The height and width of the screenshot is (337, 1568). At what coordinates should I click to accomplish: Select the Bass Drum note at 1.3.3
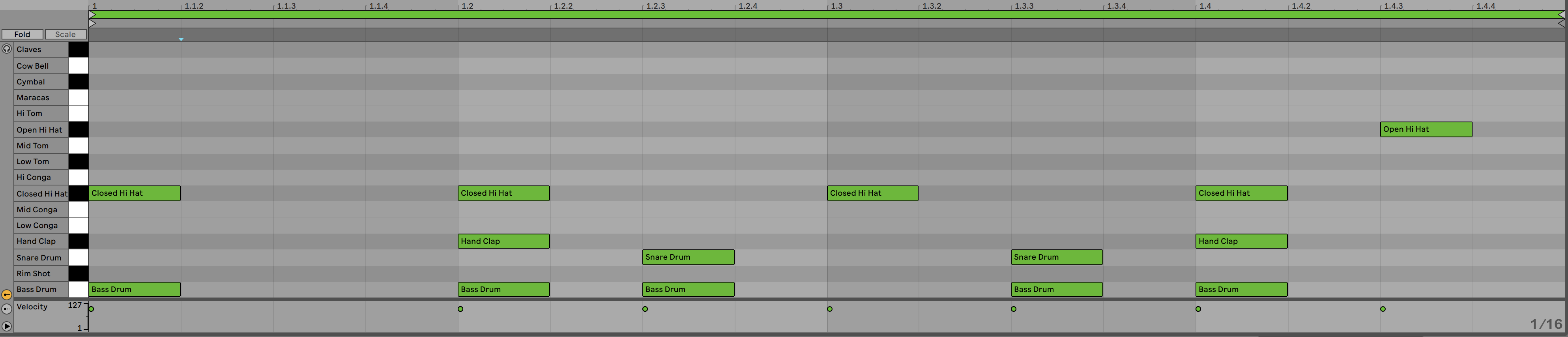tap(1057, 289)
